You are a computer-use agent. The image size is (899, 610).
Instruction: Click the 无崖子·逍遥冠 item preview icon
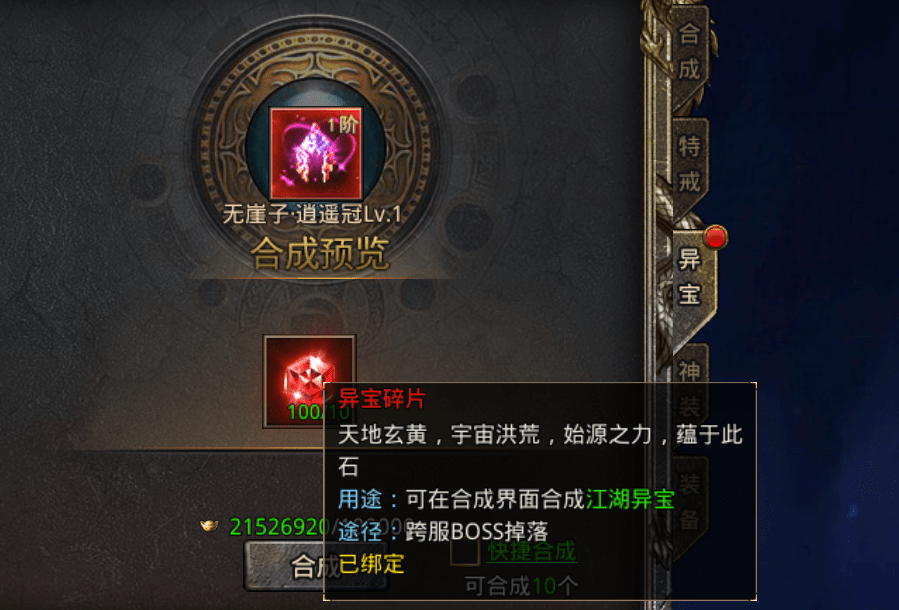[x=316, y=153]
